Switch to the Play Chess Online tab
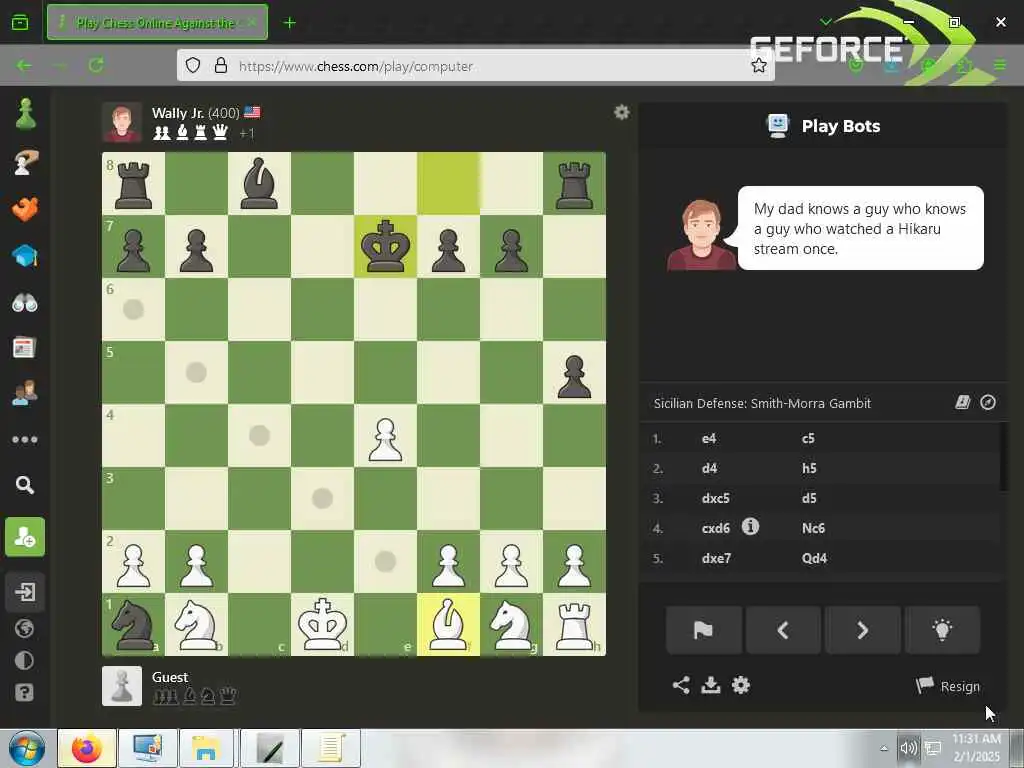1024x768 pixels. tap(157, 22)
